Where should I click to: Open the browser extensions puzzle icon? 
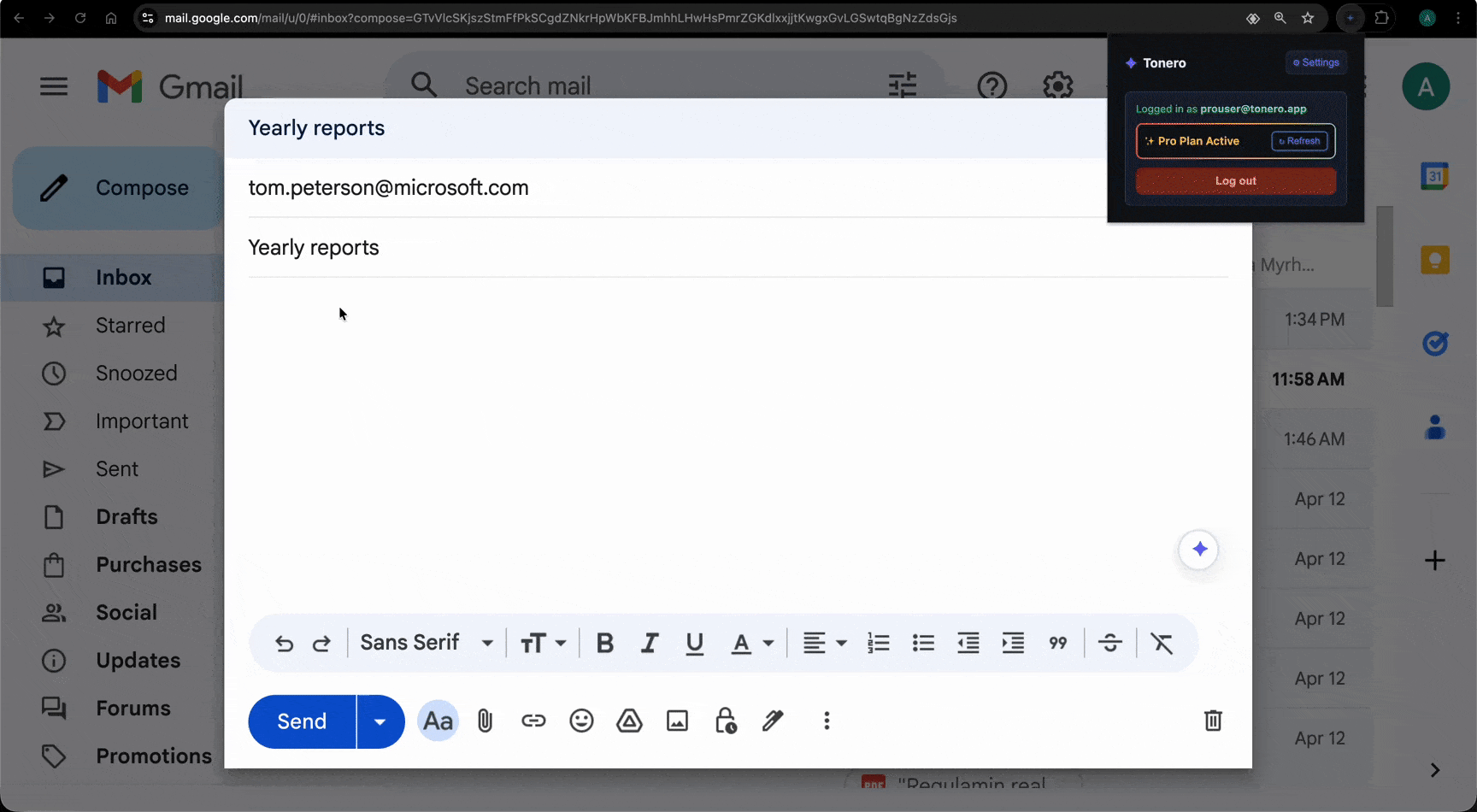pyautogui.click(x=1381, y=18)
